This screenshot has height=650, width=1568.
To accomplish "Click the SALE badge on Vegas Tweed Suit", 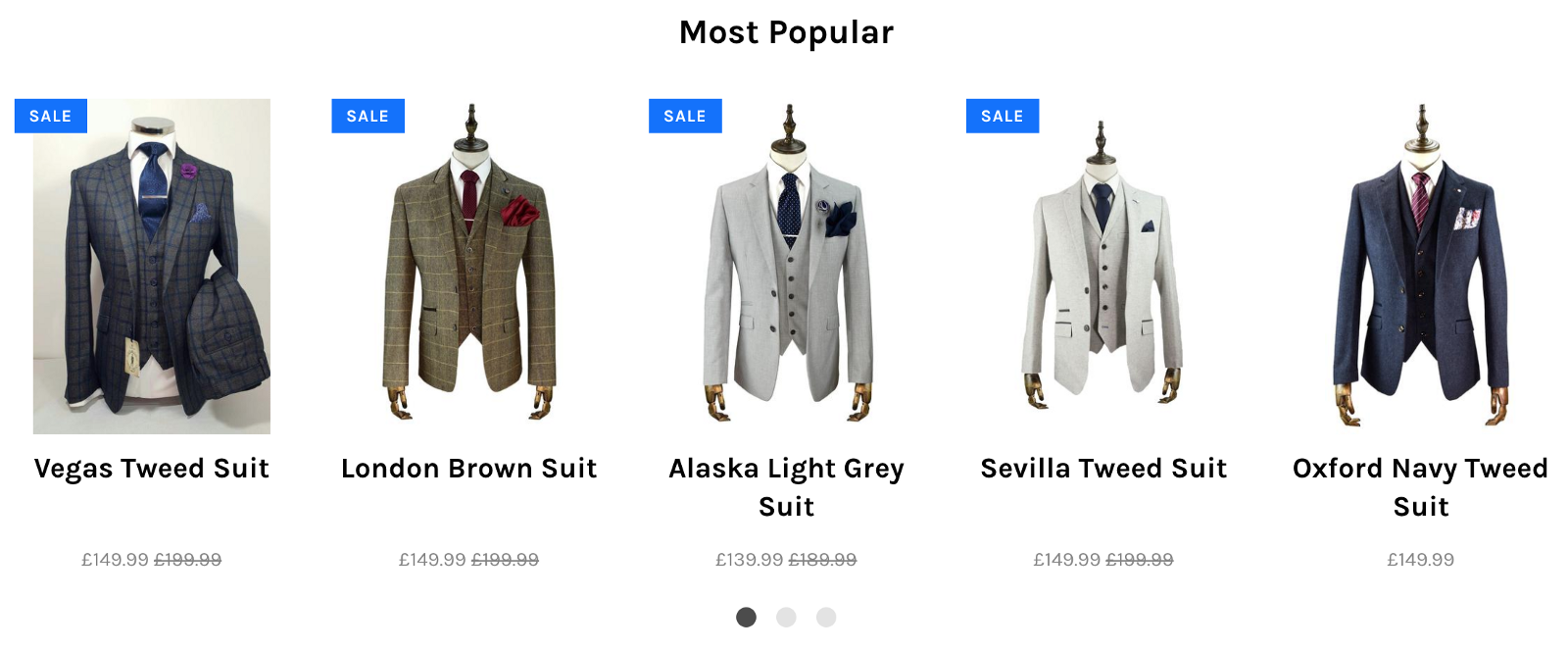I will click(x=51, y=116).
